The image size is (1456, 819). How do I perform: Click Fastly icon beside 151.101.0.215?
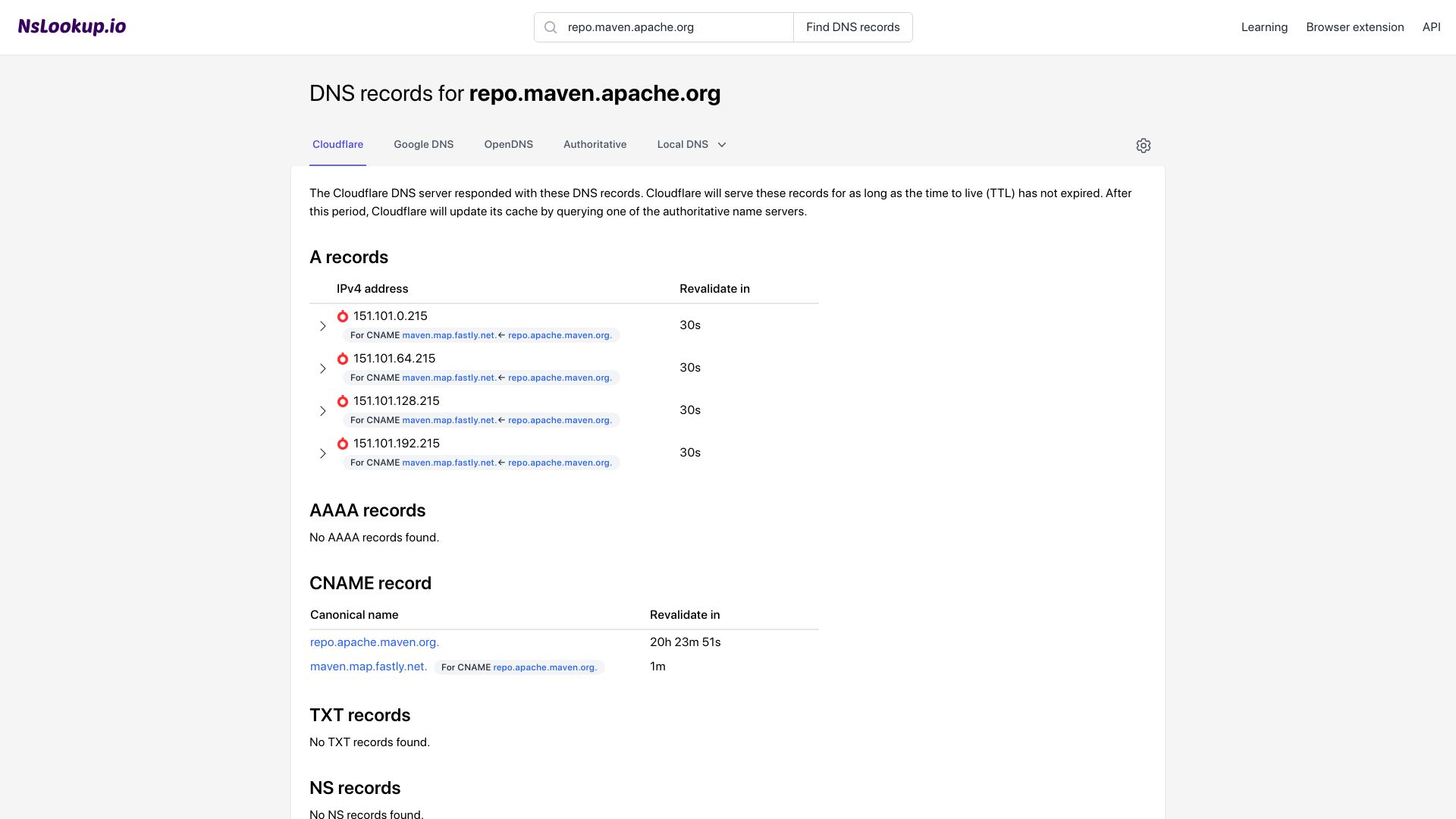pos(343,316)
